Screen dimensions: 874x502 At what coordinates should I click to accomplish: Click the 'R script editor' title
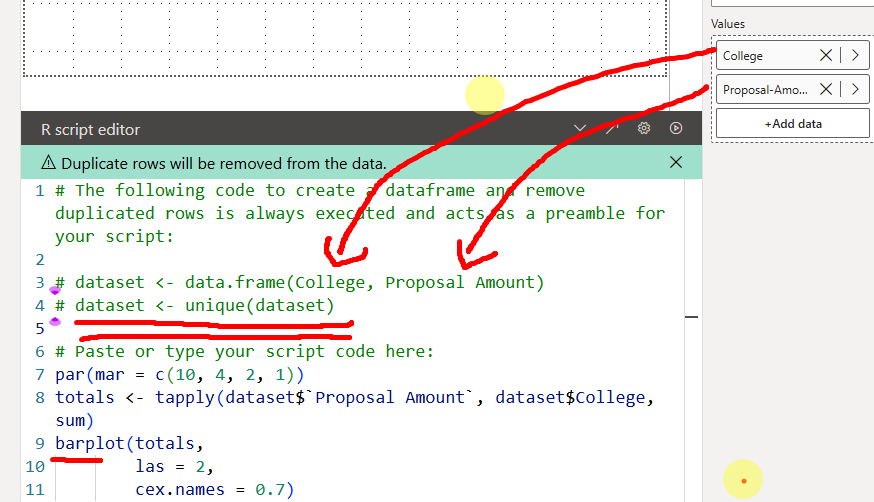tap(90, 130)
